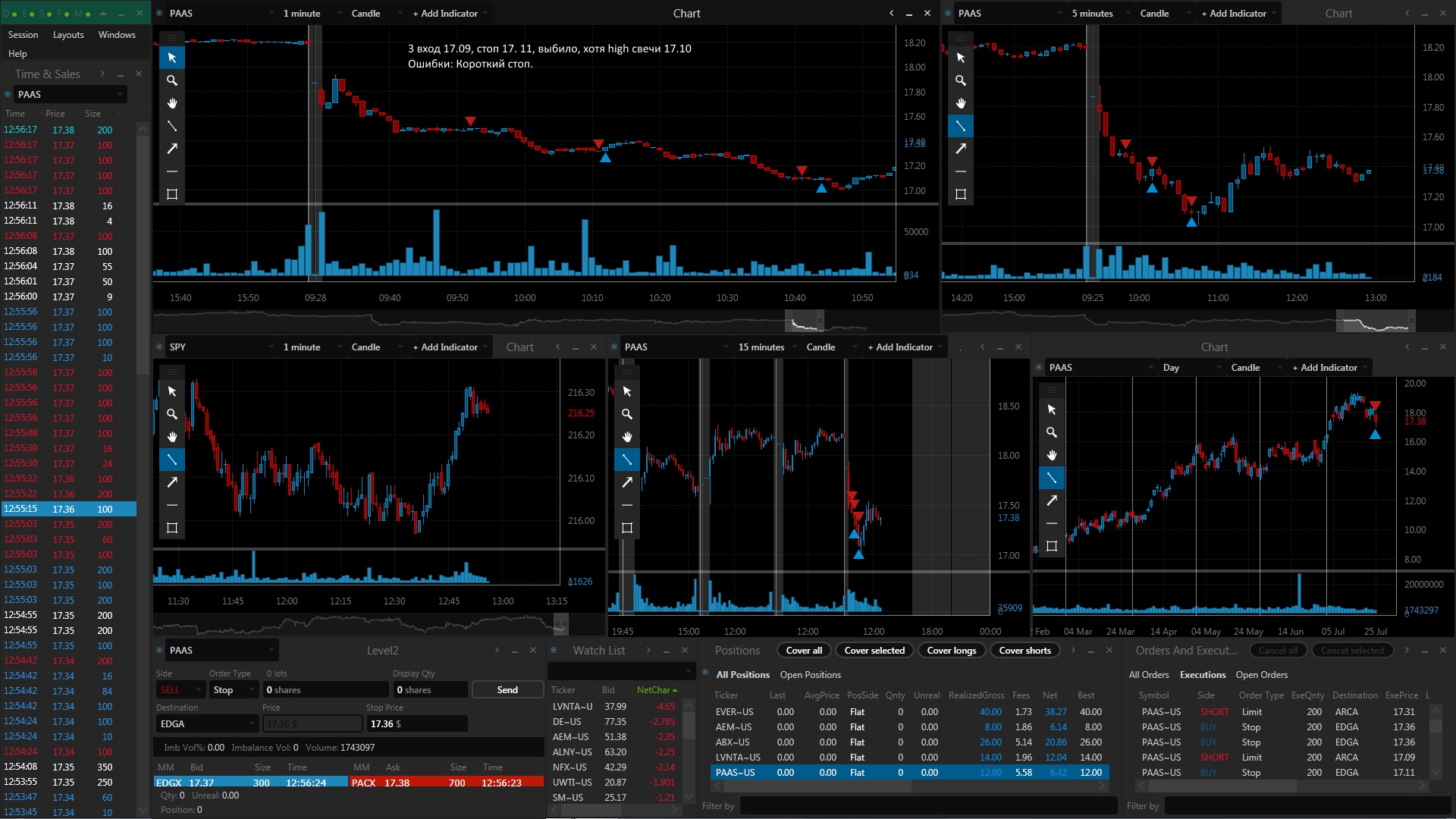
Task: Select the rectangle tool in PAAS 15-minute chart
Action: pos(627,528)
